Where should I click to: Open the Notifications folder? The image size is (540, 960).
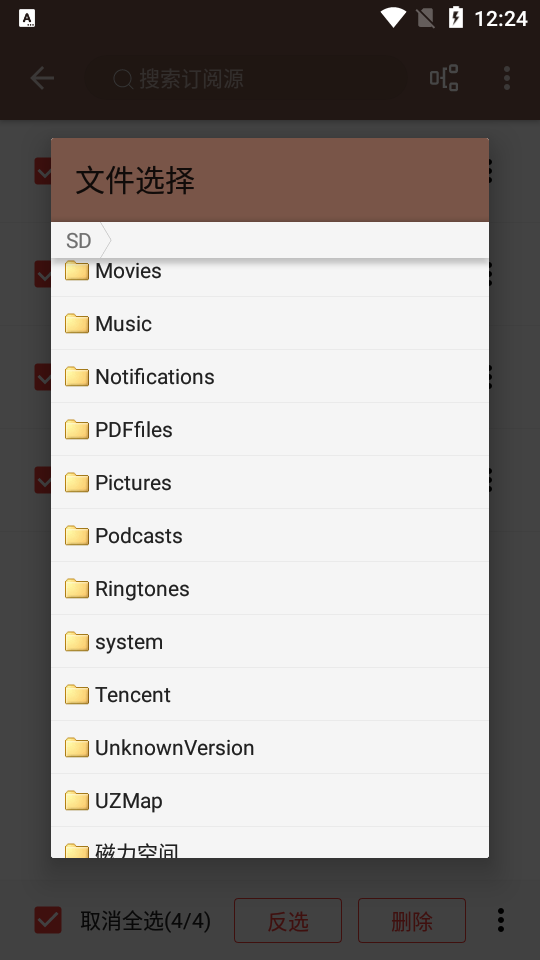point(270,377)
